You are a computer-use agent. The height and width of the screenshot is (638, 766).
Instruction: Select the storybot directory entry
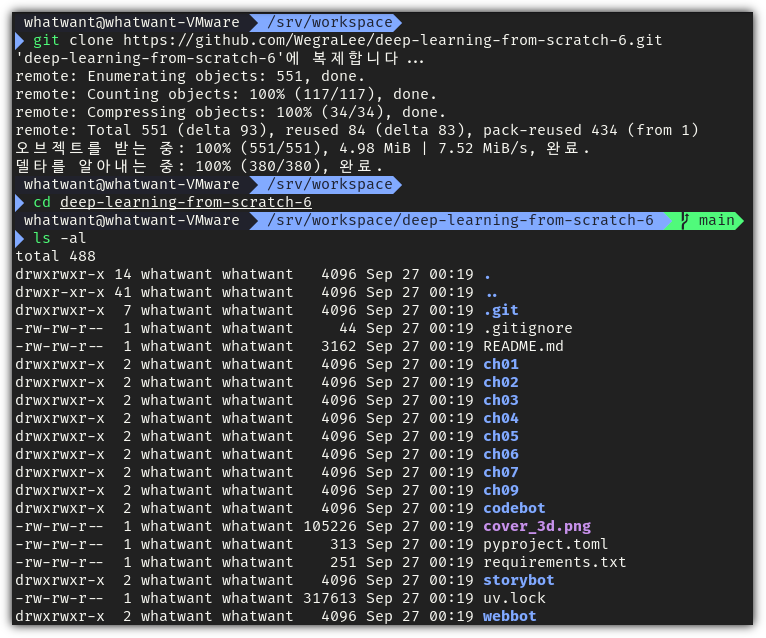pos(518,580)
